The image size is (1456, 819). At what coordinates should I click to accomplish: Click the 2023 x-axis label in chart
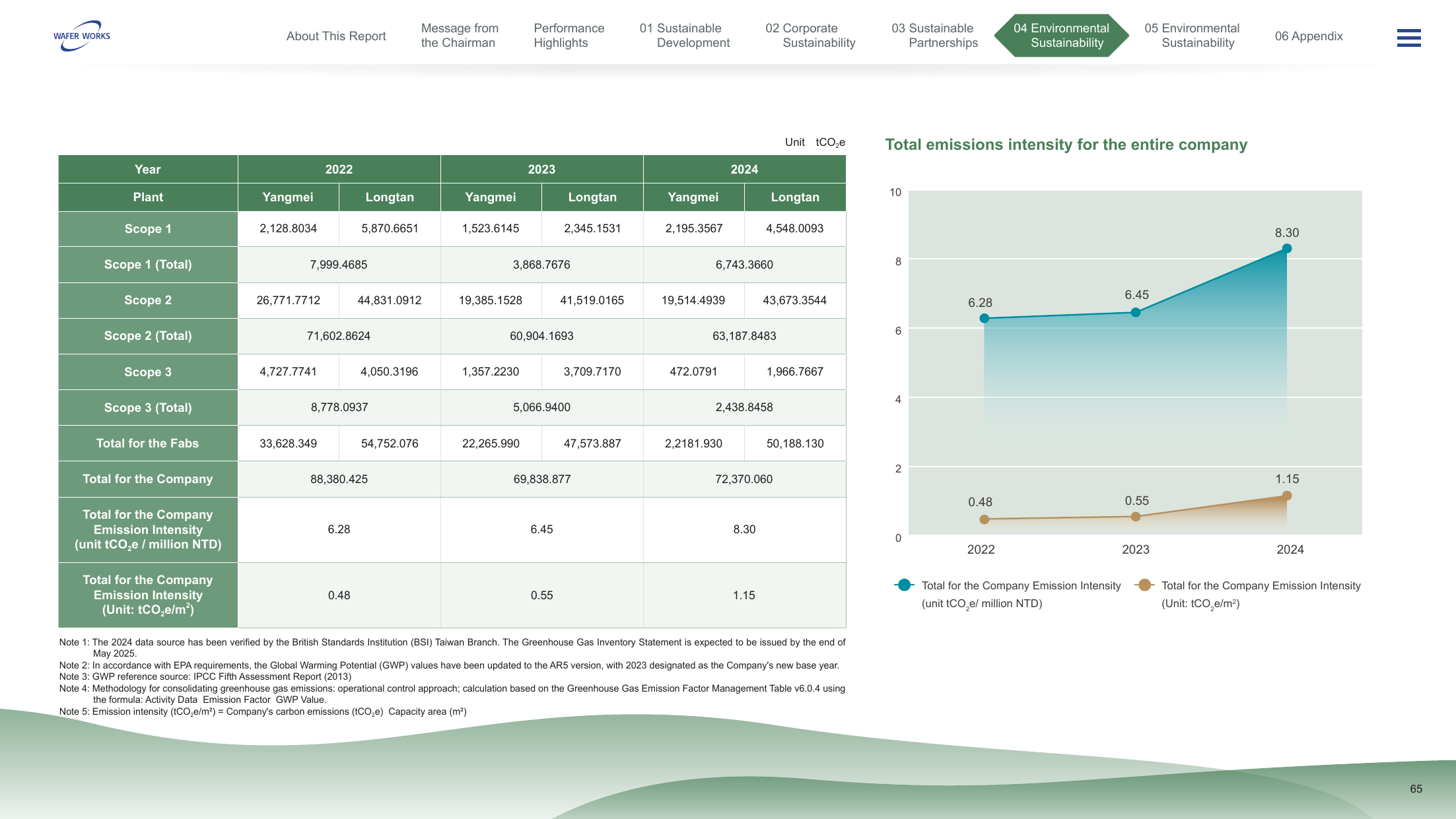(1135, 549)
